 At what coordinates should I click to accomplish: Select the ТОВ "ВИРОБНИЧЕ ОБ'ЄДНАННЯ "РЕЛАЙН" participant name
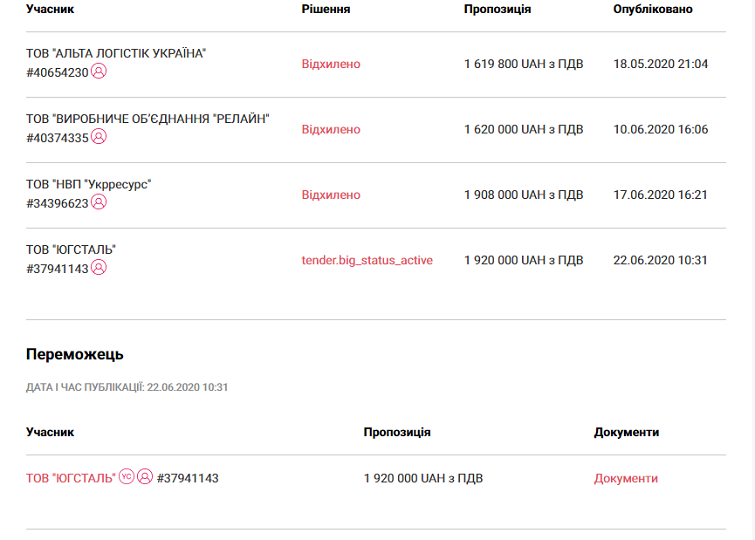coord(148,119)
